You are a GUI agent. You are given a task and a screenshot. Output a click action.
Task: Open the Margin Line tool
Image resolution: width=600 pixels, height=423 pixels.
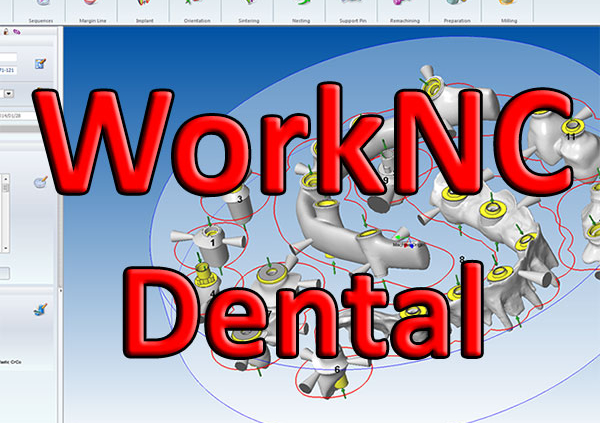click(x=92, y=11)
